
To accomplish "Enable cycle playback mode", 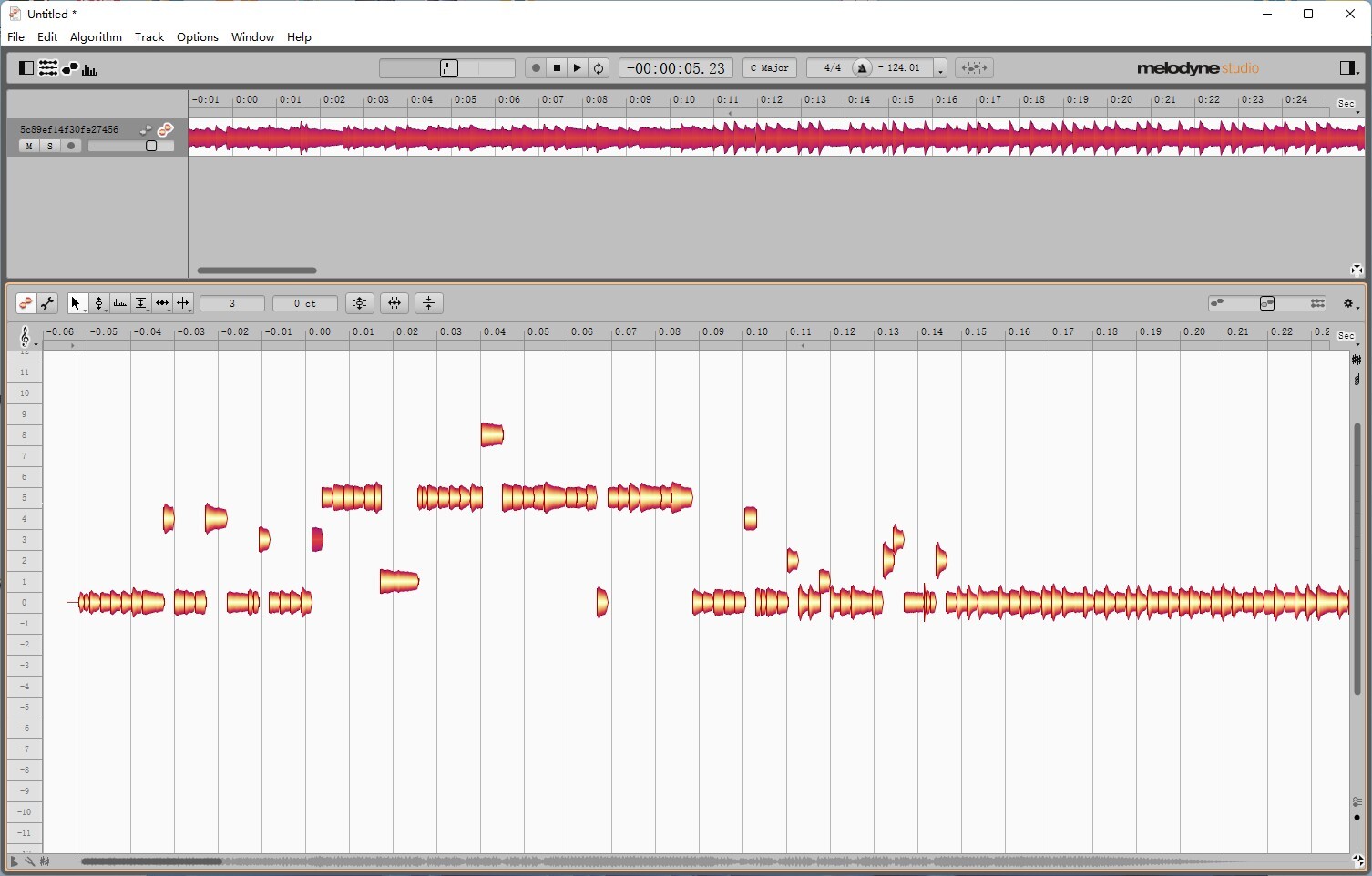I will point(599,67).
